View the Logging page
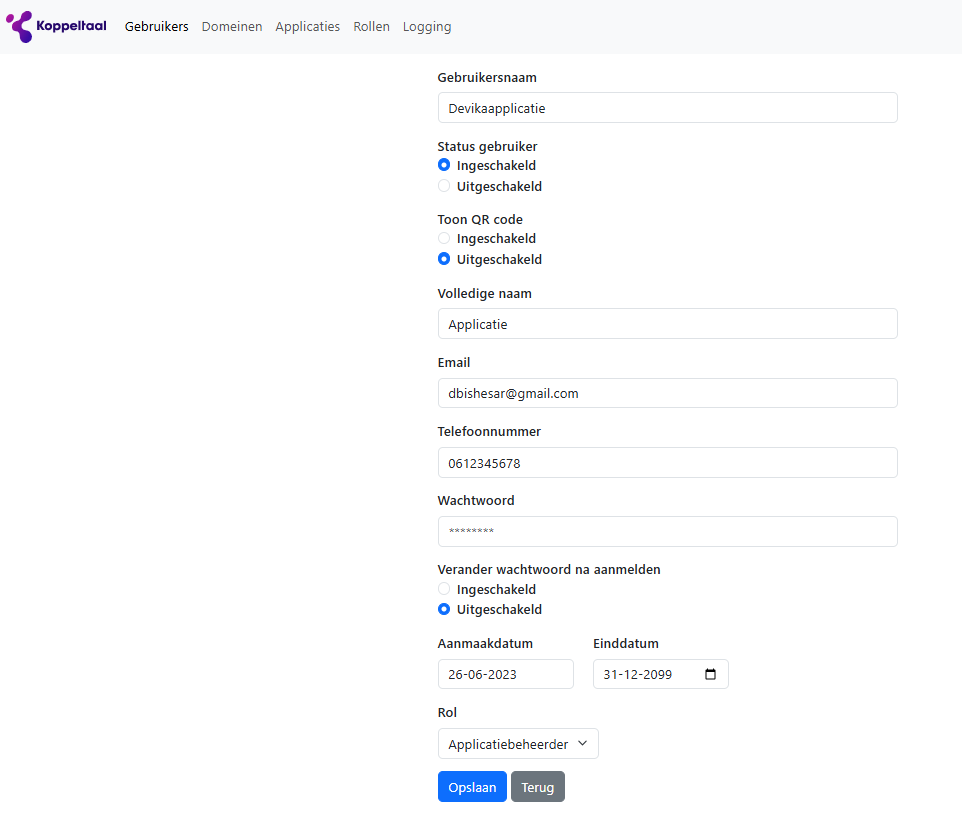The height and width of the screenshot is (823, 962). pyautogui.click(x=427, y=27)
